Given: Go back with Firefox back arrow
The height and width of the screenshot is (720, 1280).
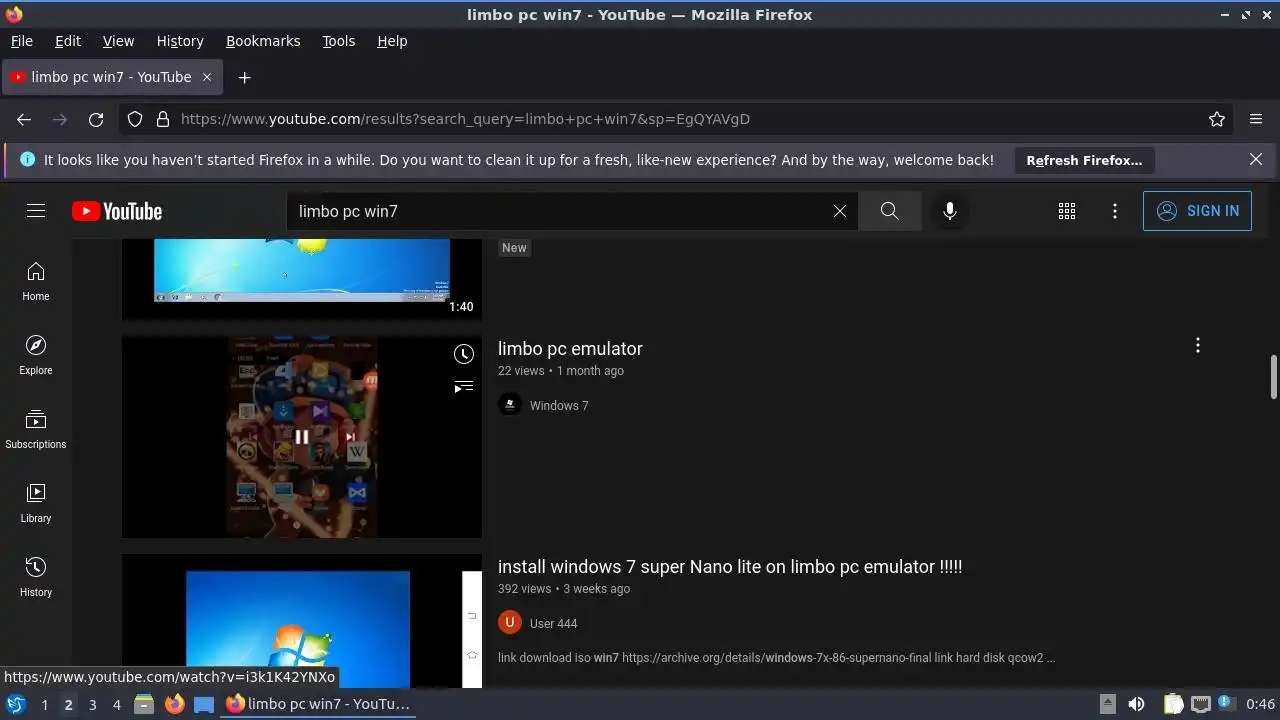Looking at the screenshot, I should (x=24, y=119).
